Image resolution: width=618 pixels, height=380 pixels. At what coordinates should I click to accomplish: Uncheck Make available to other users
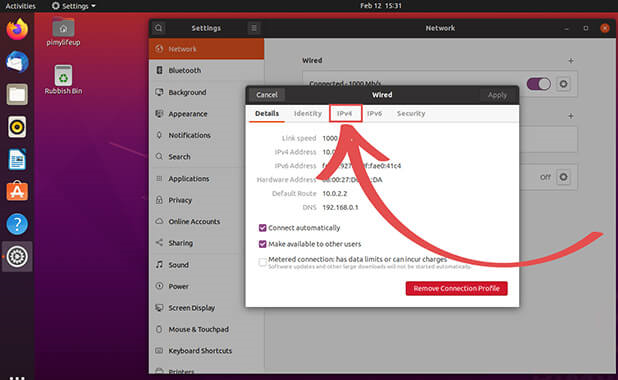tap(262, 244)
